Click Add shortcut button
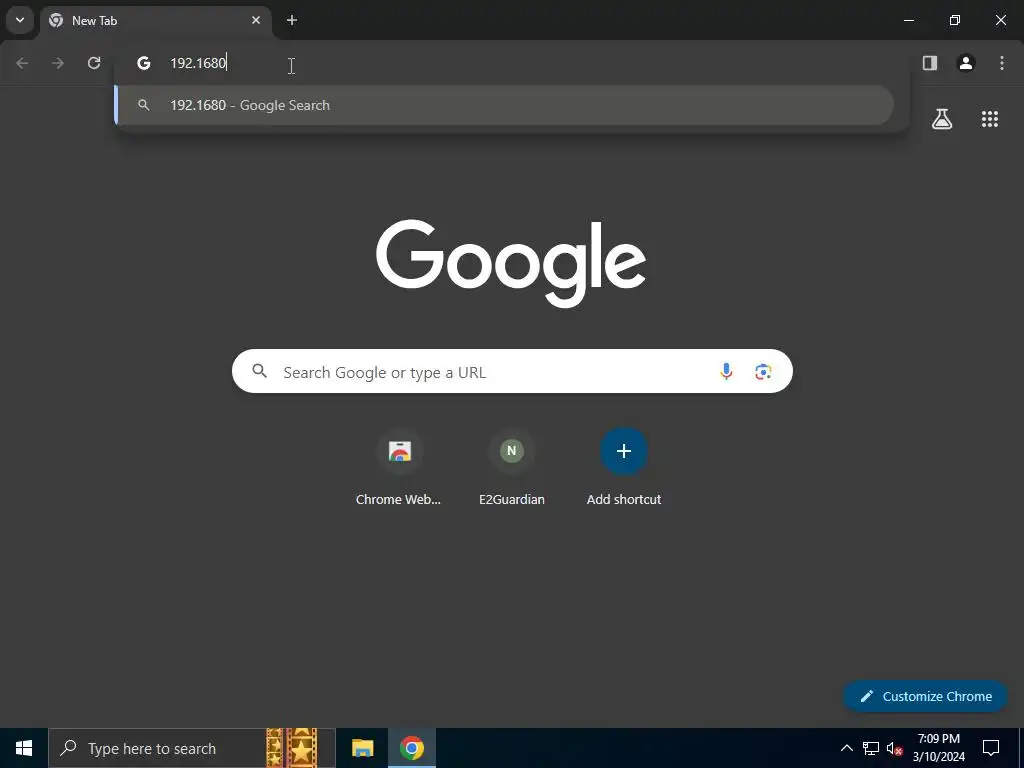Viewport: 1024px width, 768px height. pos(624,468)
